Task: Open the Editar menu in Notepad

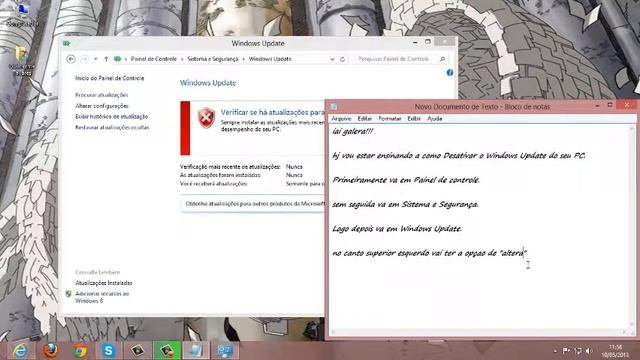Action: click(365, 118)
